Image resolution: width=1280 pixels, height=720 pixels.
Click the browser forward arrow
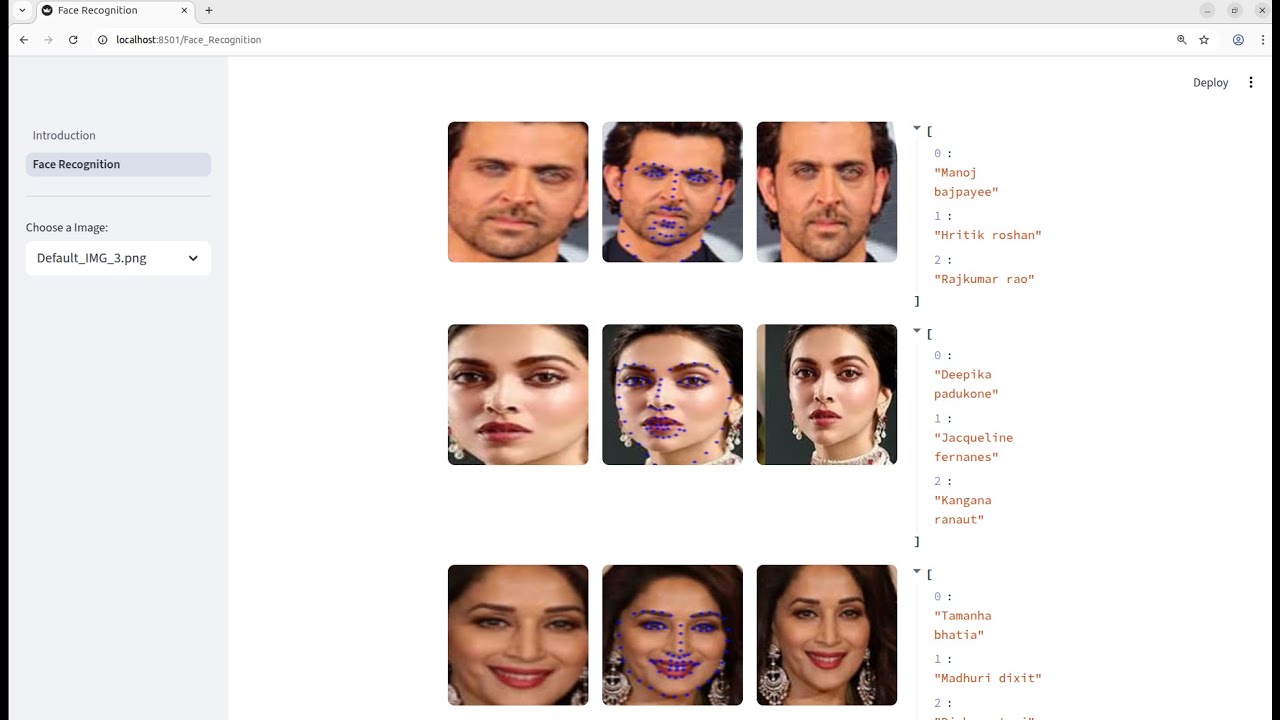pos(48,40)
